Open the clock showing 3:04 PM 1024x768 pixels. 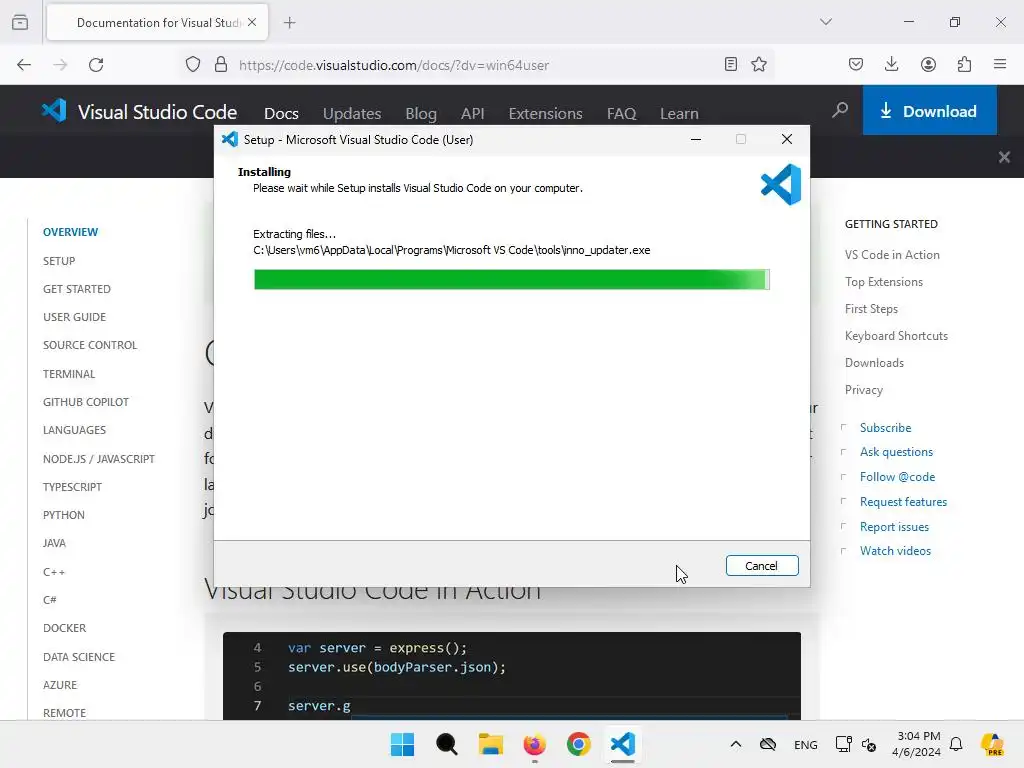pos(917,744)
